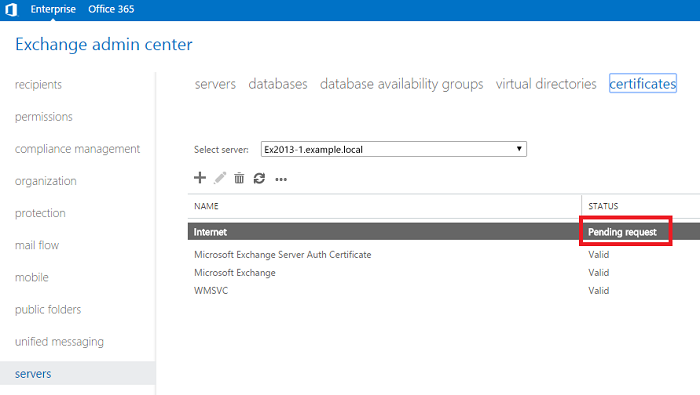Viewport: 700px width, 395px height.
Task: Open database availability groups tab
Action: (401, 84)
